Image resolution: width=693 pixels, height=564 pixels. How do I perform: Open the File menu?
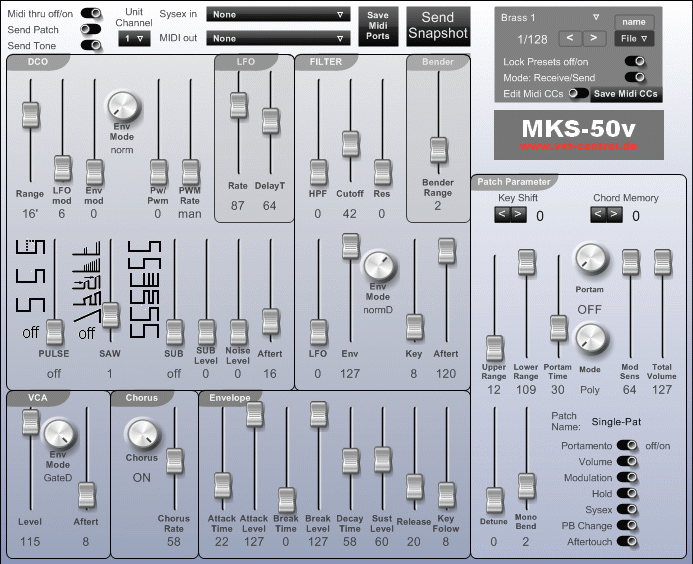click(x=634, y=38)
